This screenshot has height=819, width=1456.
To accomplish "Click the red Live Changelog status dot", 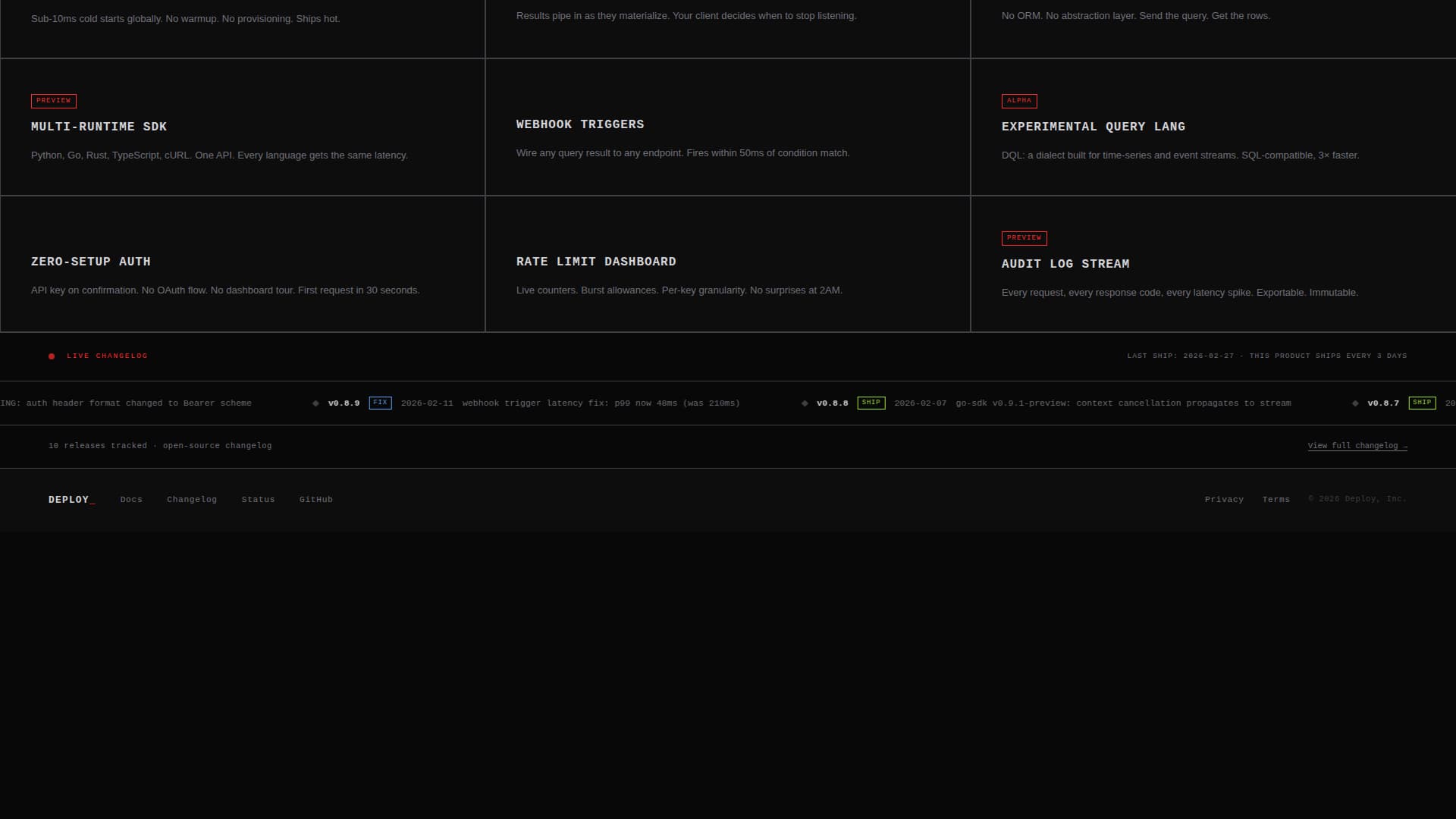I will [52, 356].
